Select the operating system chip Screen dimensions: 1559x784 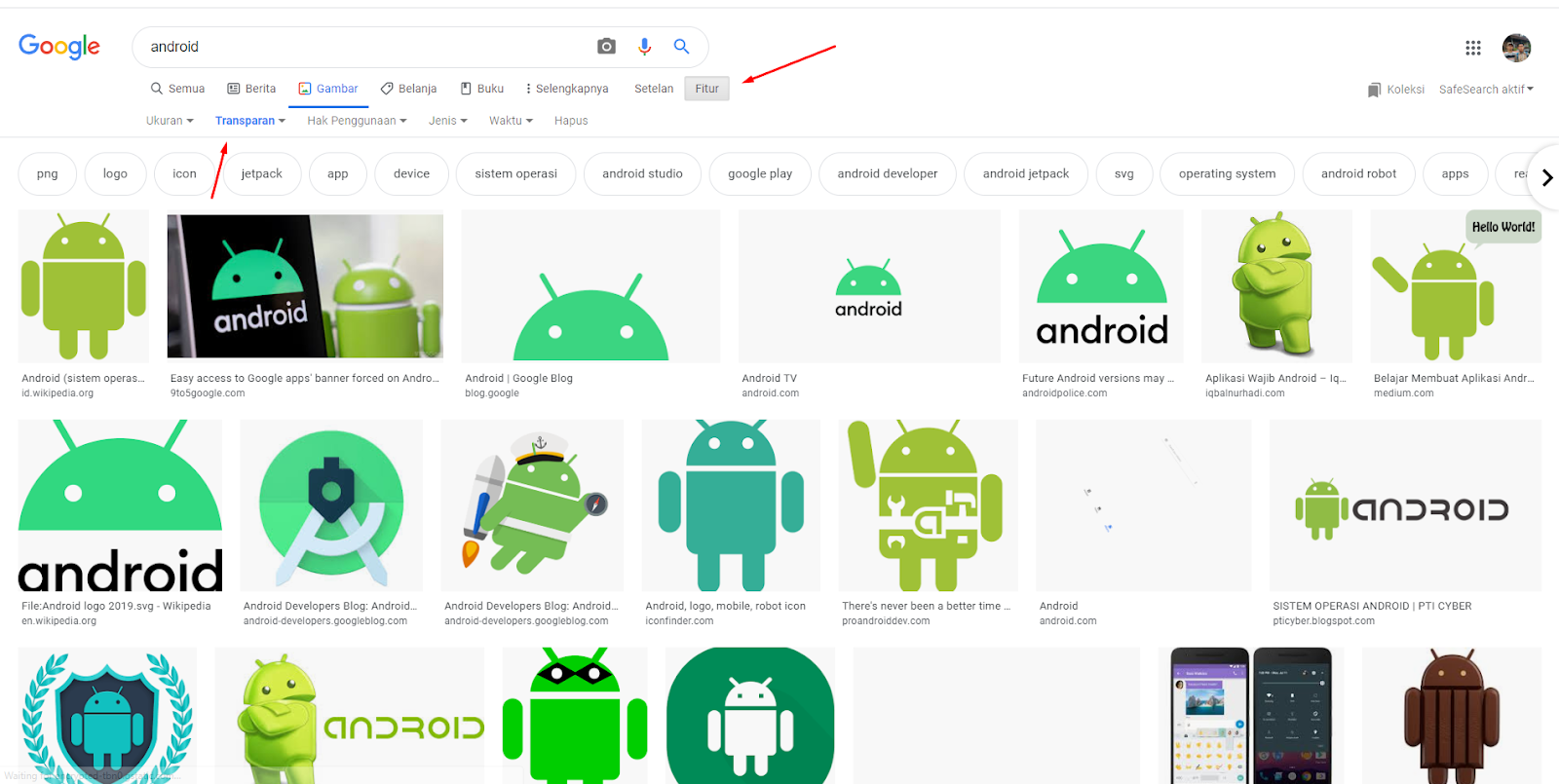click(x=1227, y=174)
